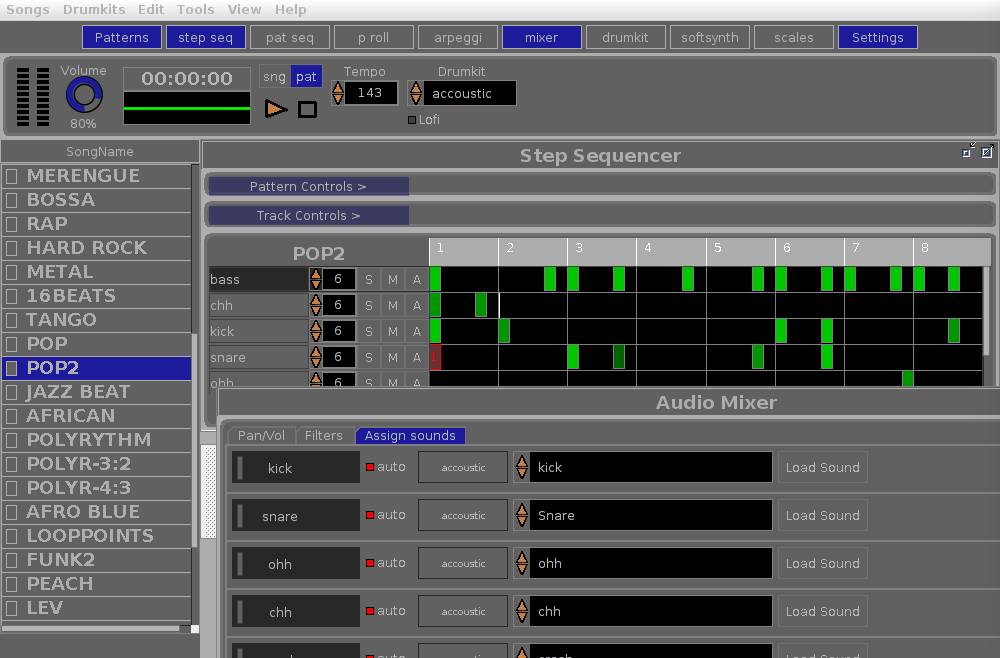Click the S button on the chh track

point(369,305)
